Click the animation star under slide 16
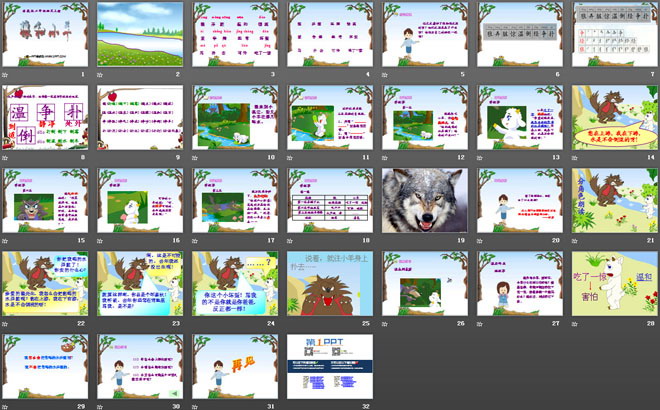Screen dimensions: 660x410 pos(100,241)
